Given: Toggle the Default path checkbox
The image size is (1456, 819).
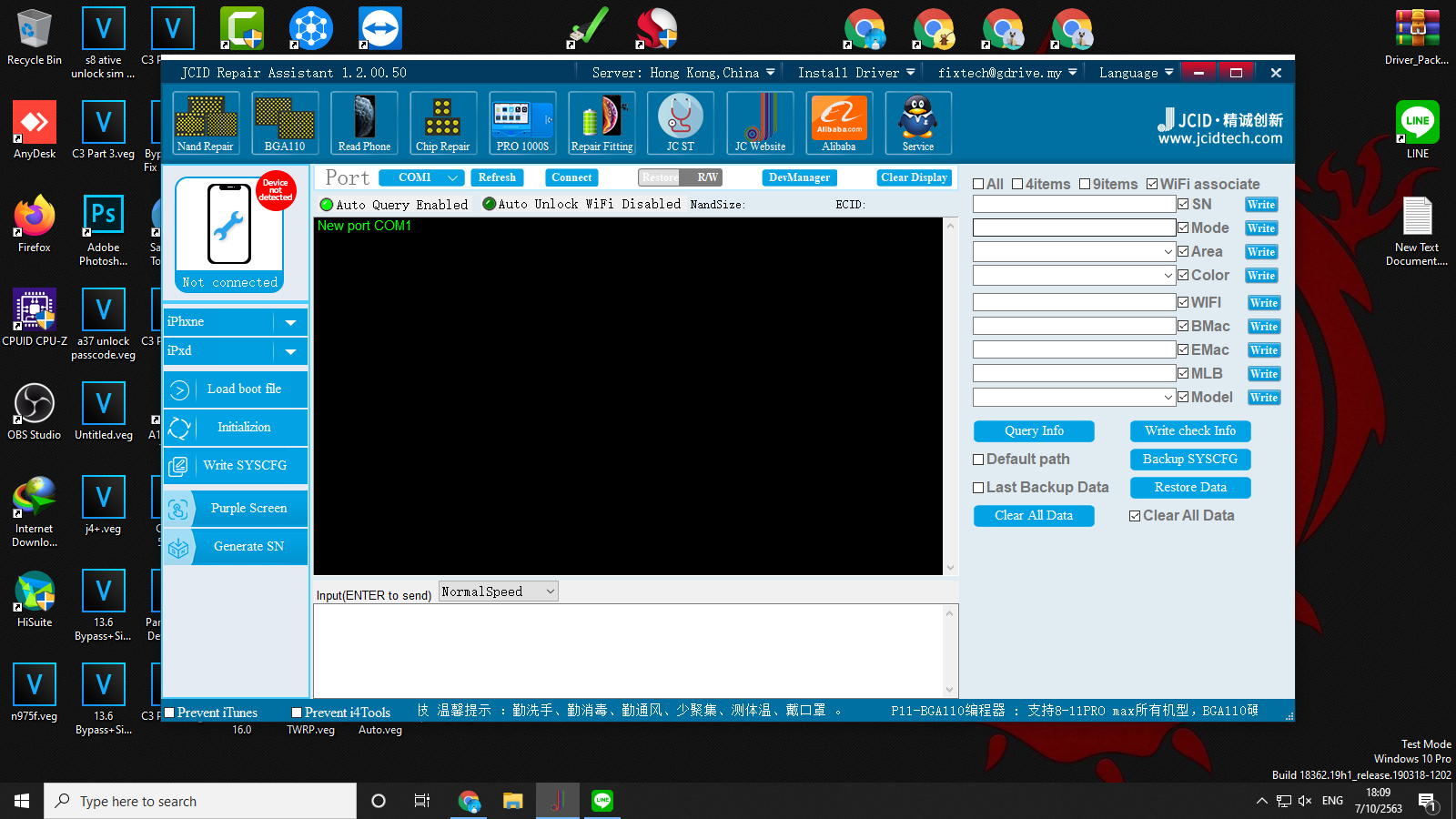Looking at the screenshot, I should (979, 460).
